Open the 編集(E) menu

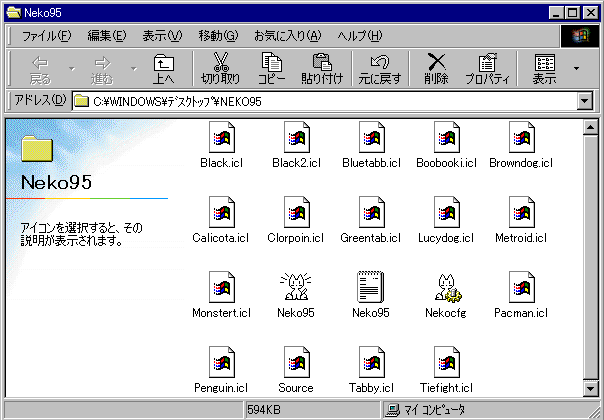pos(107,36)
